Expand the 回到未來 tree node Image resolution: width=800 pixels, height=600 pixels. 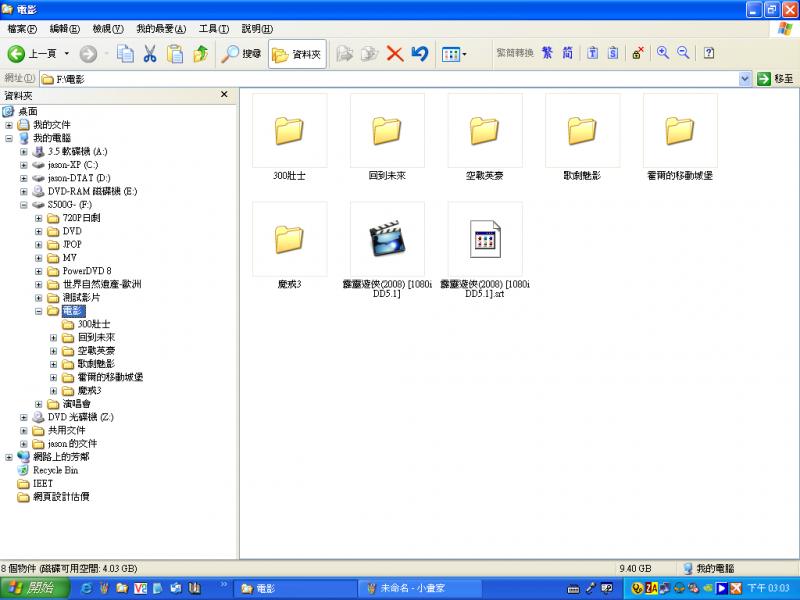click(x=53, y=337)
